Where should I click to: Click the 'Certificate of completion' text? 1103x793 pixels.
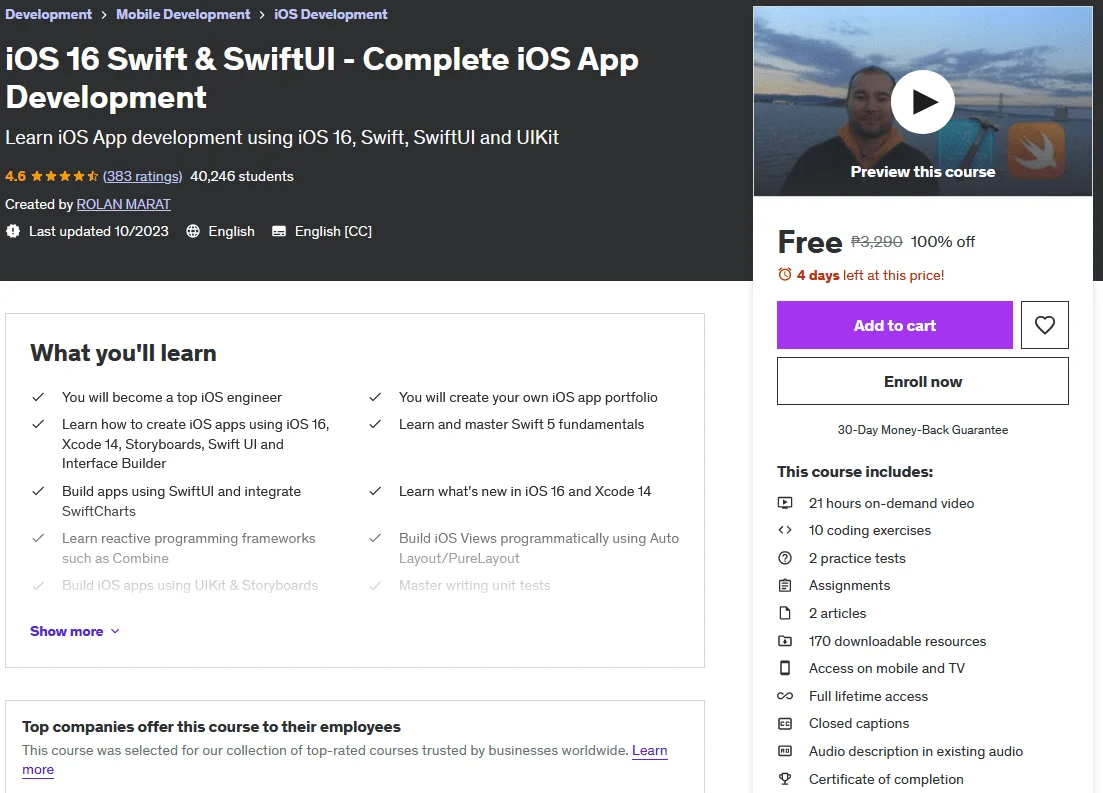coord(886,779)
